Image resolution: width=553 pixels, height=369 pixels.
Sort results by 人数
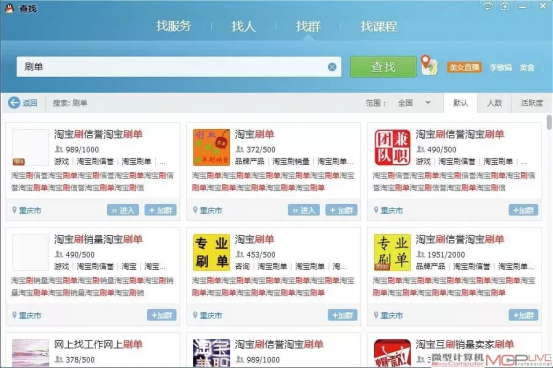(494, 103)
